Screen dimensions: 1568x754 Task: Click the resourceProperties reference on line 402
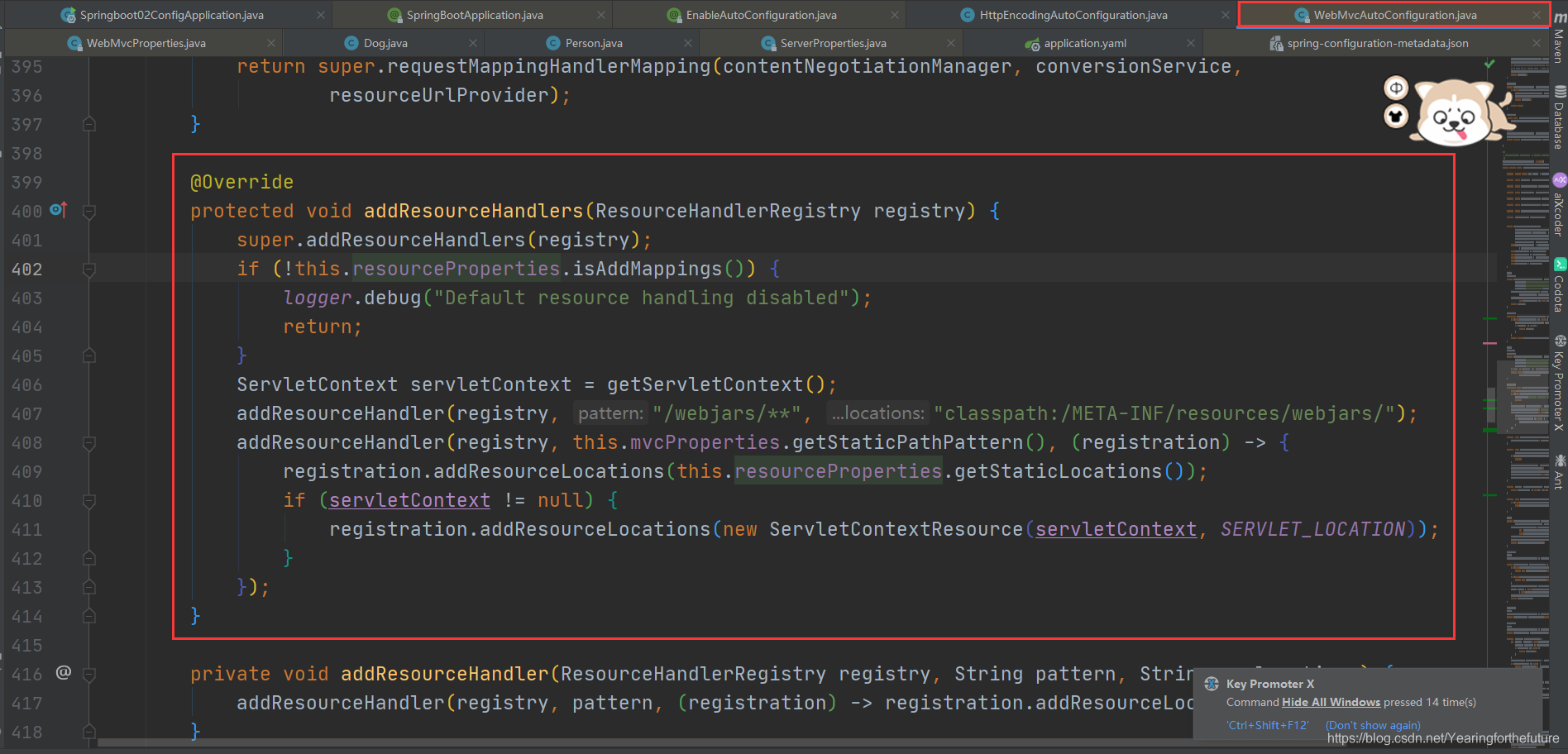pos(456,269)
